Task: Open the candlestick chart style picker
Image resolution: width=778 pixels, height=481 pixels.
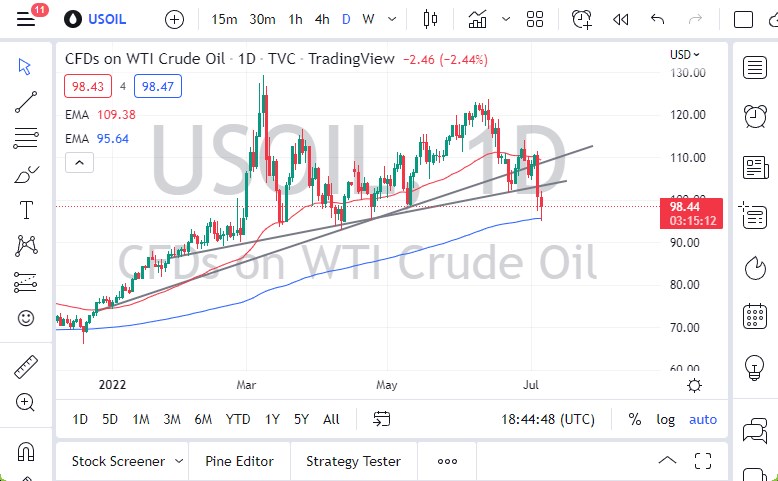Action: 431,19
